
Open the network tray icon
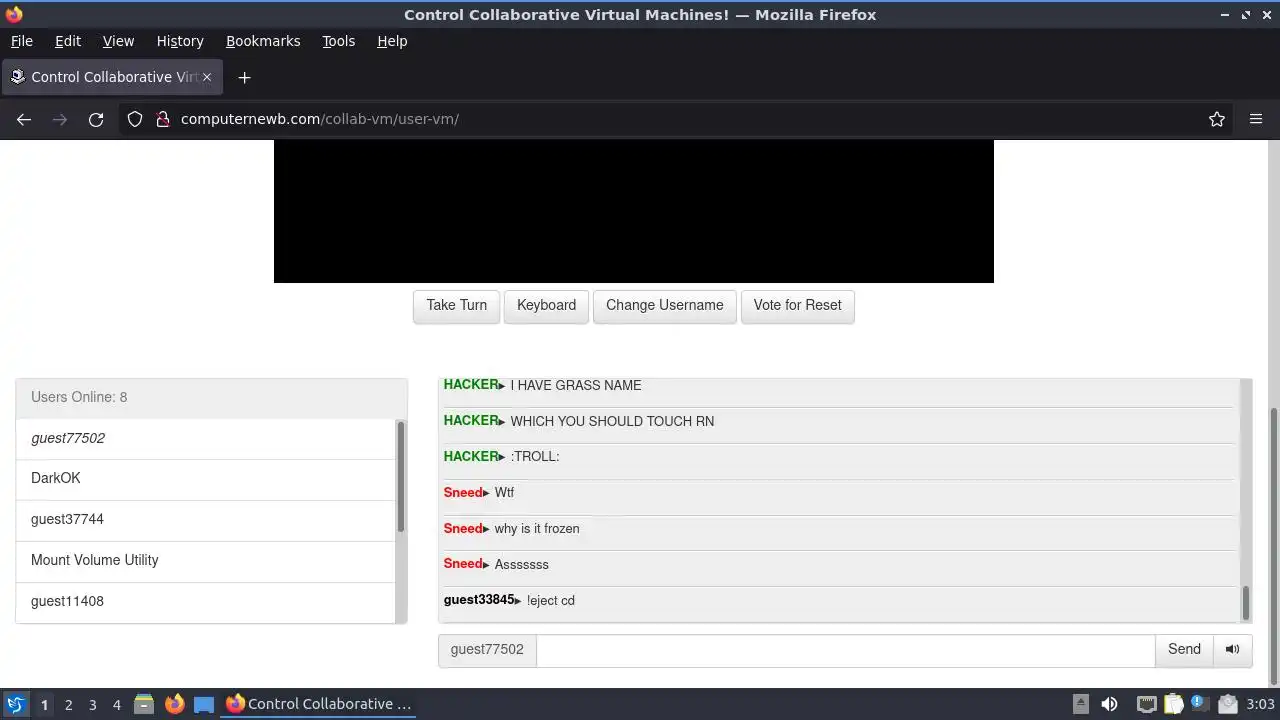1146,704
